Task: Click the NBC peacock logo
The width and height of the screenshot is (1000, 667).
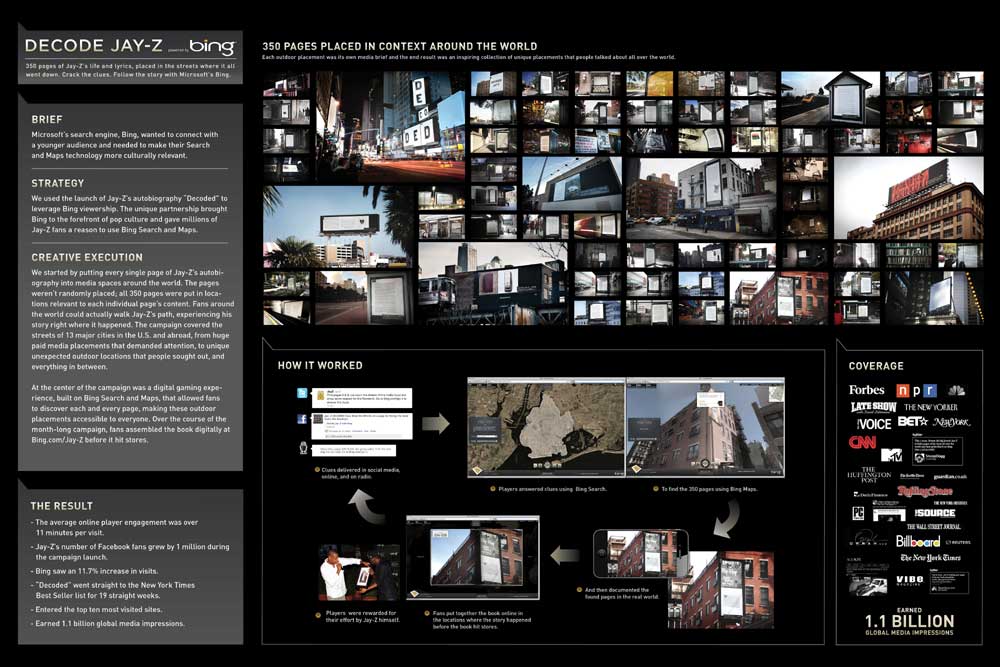Action: click(x=956, y=390)
